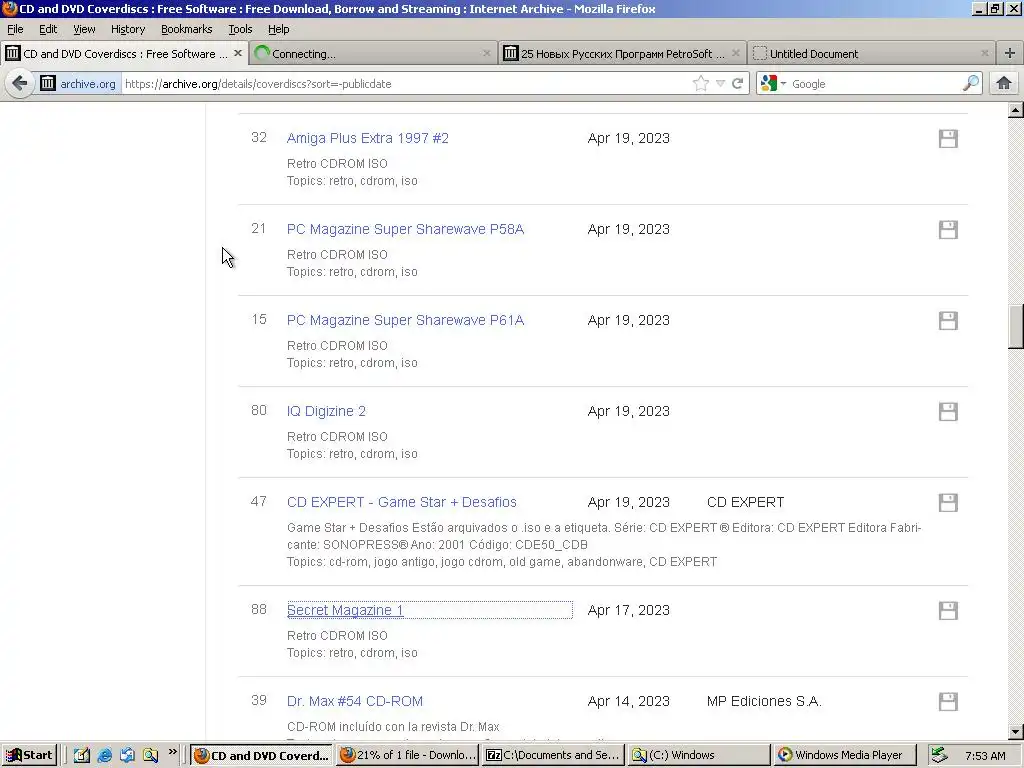
Task: Click the 7:53 AM taskbar clock
Action: coord(985,756)
